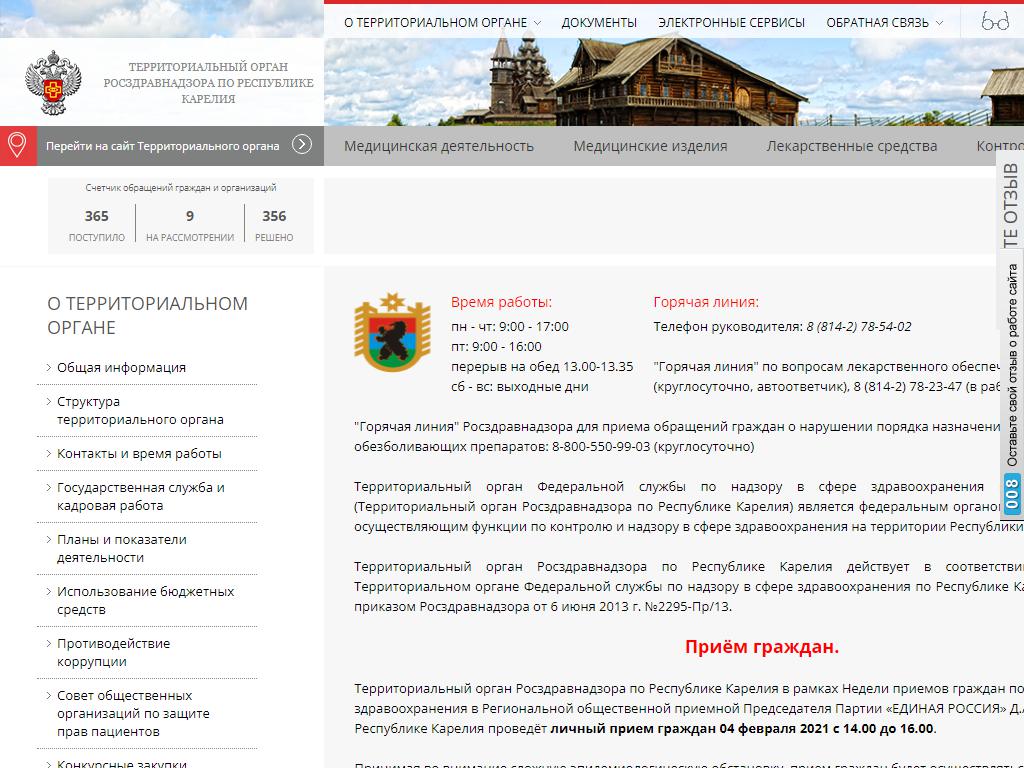This screenshot has height=768, width=1024.
Task: Expand the 'О территориальном органе' top menu
Action: point(442,22)
